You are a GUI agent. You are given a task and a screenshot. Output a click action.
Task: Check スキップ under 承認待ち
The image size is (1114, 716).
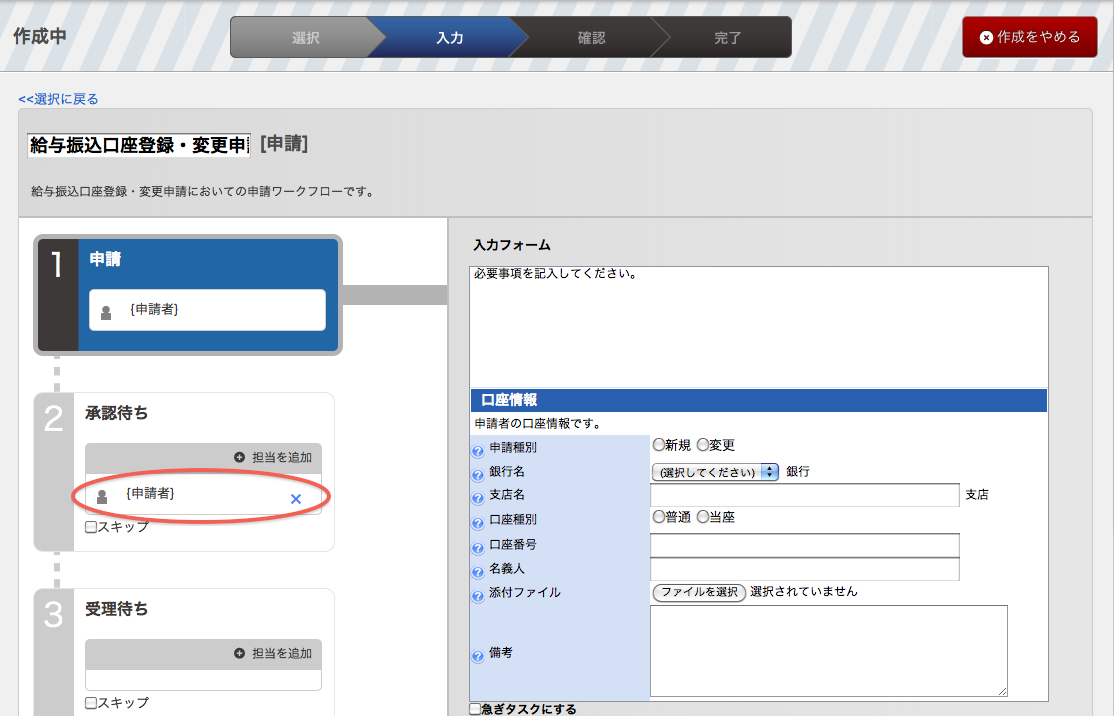(91, 527)
